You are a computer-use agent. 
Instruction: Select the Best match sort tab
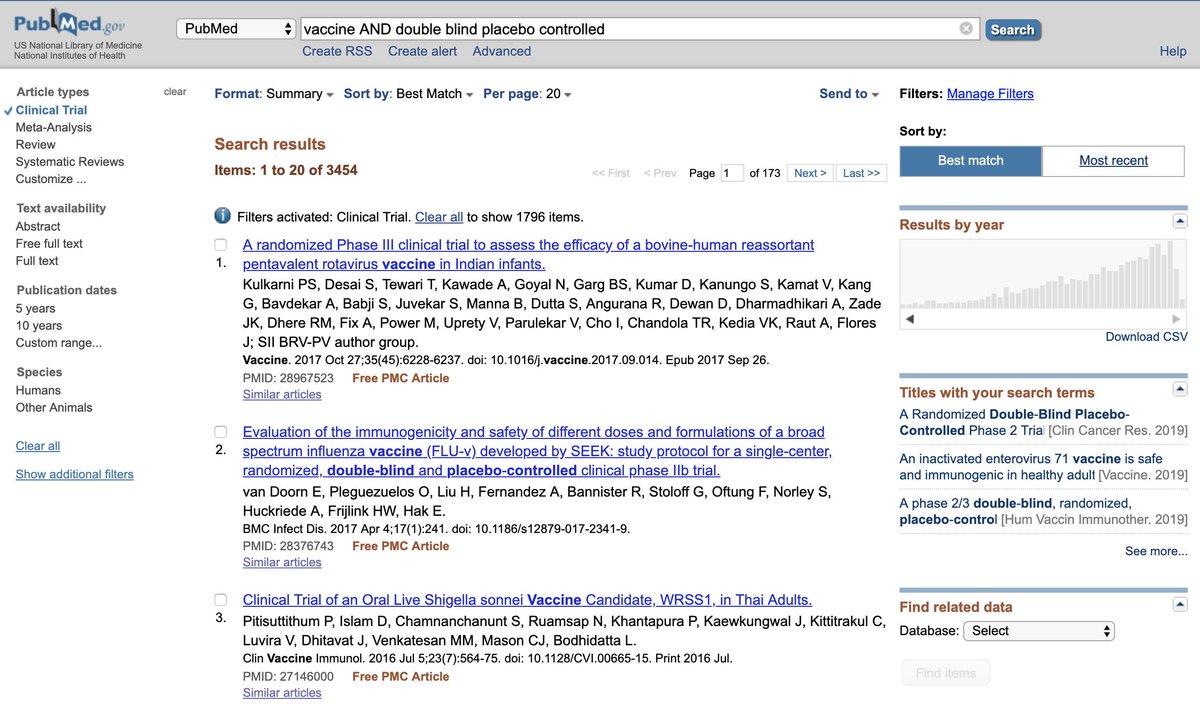[x=970, y=161]
